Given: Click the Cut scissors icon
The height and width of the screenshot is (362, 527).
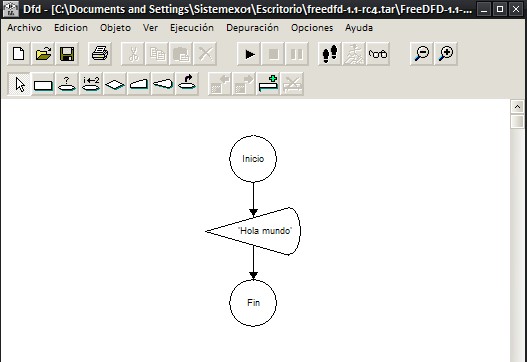Looking at the screenshot, I should point(133,54).
